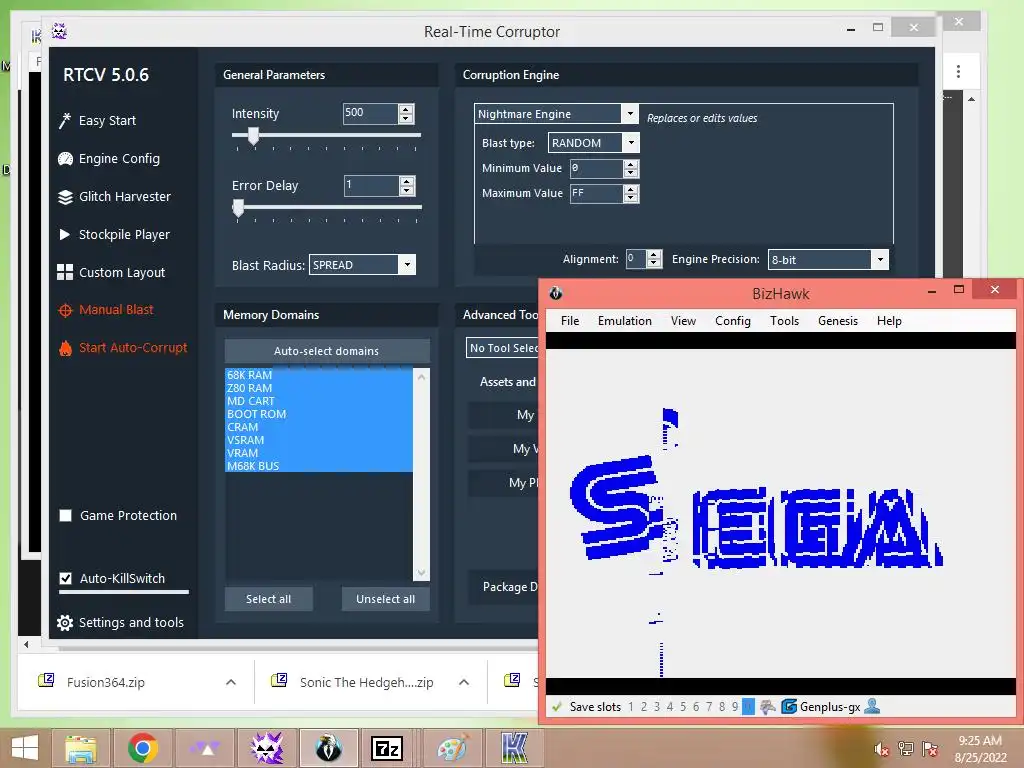Click Error Delay spinner arrows

(406, 186)
